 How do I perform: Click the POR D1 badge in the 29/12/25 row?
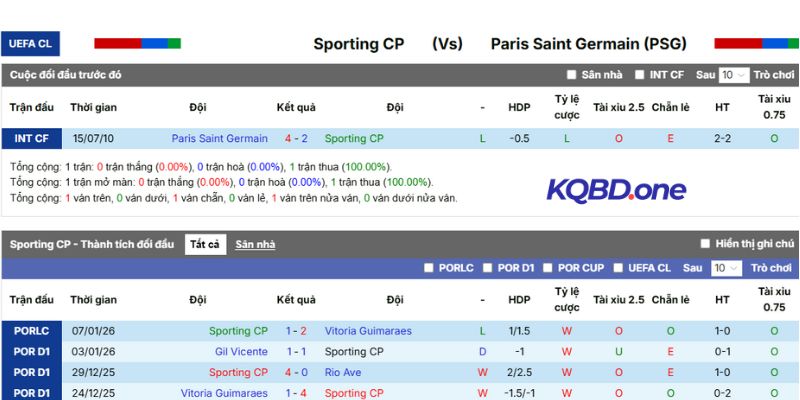(31, 373)
